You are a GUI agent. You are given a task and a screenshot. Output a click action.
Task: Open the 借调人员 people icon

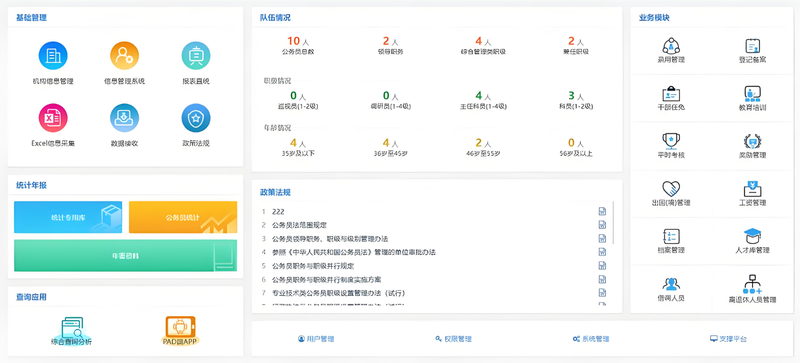point(671,283)
